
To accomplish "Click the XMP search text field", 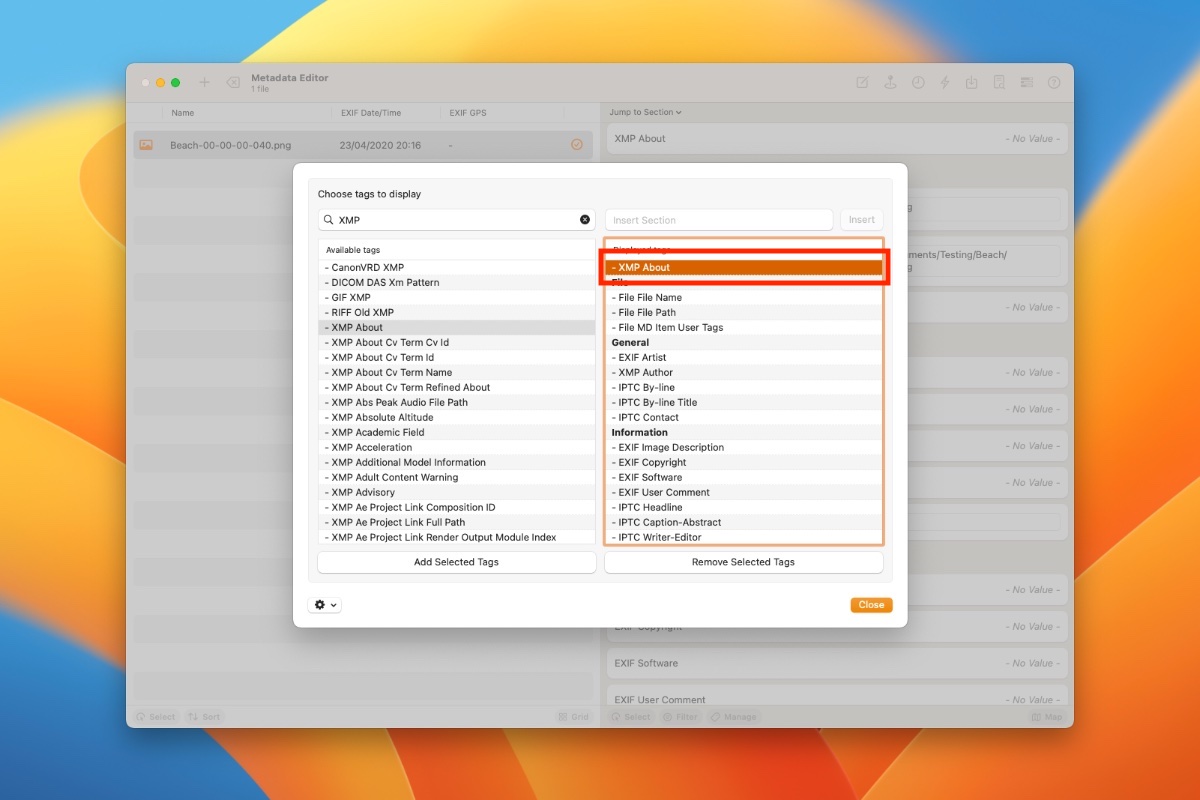I will (x=456, y=220).
